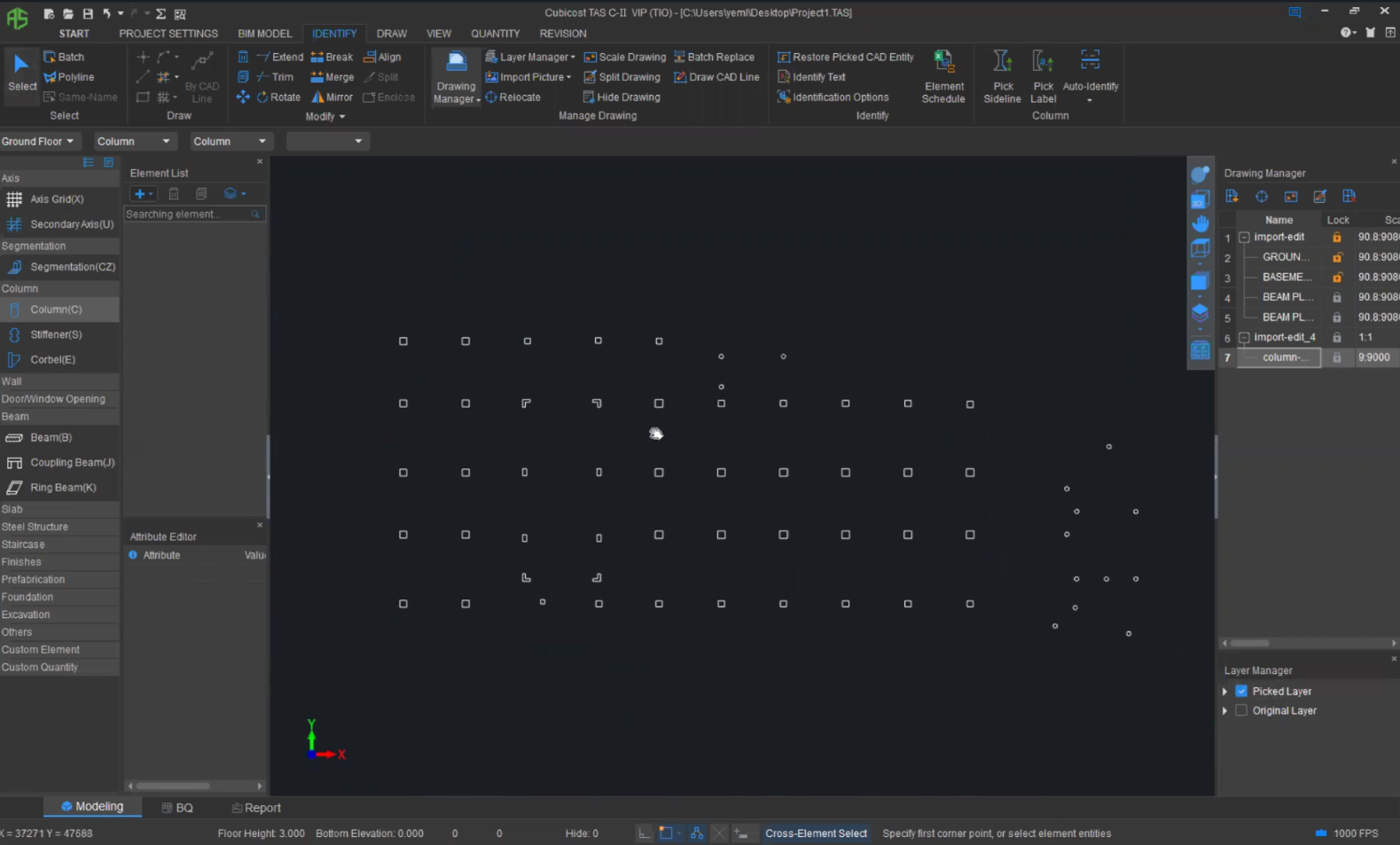Toggle lock on the GROUN... drawing row

(x=1337, y=257)
